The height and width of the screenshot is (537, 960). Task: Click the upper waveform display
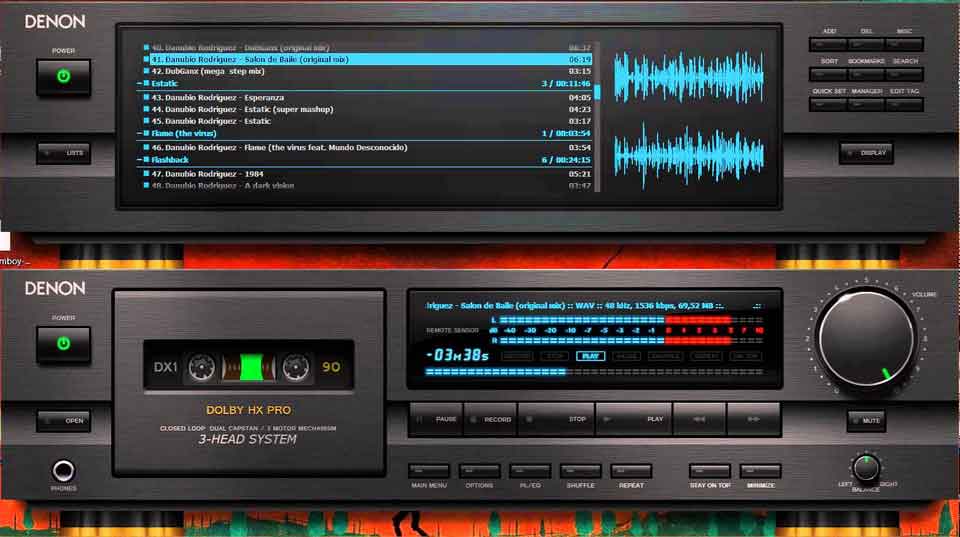click(689, 77)
